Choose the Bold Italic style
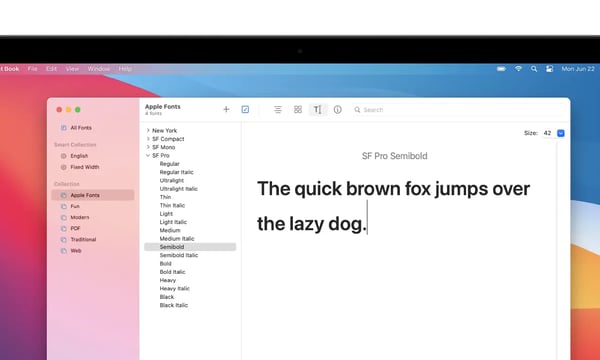 [x=172, y=272]
